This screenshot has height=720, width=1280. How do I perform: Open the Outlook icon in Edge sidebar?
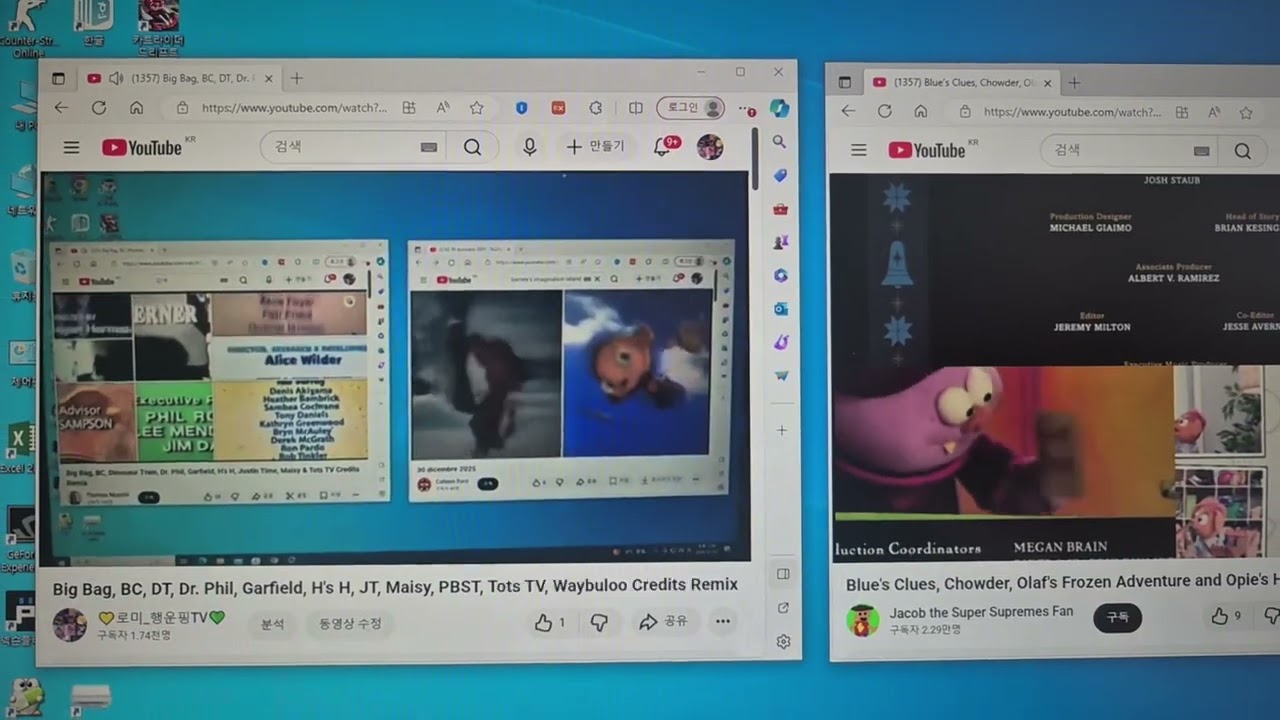(780, 309)
